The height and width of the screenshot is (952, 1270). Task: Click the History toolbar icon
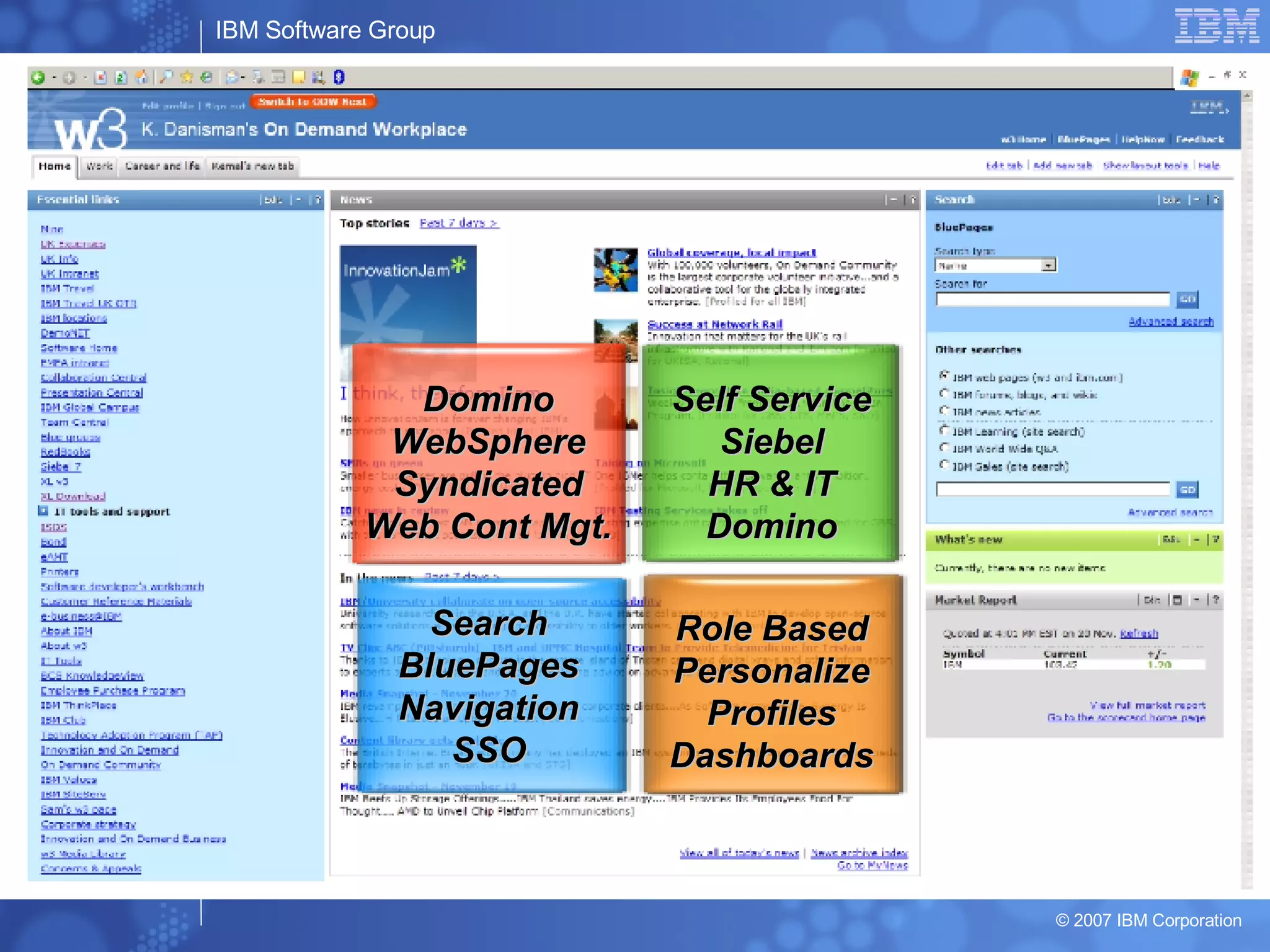206,77
